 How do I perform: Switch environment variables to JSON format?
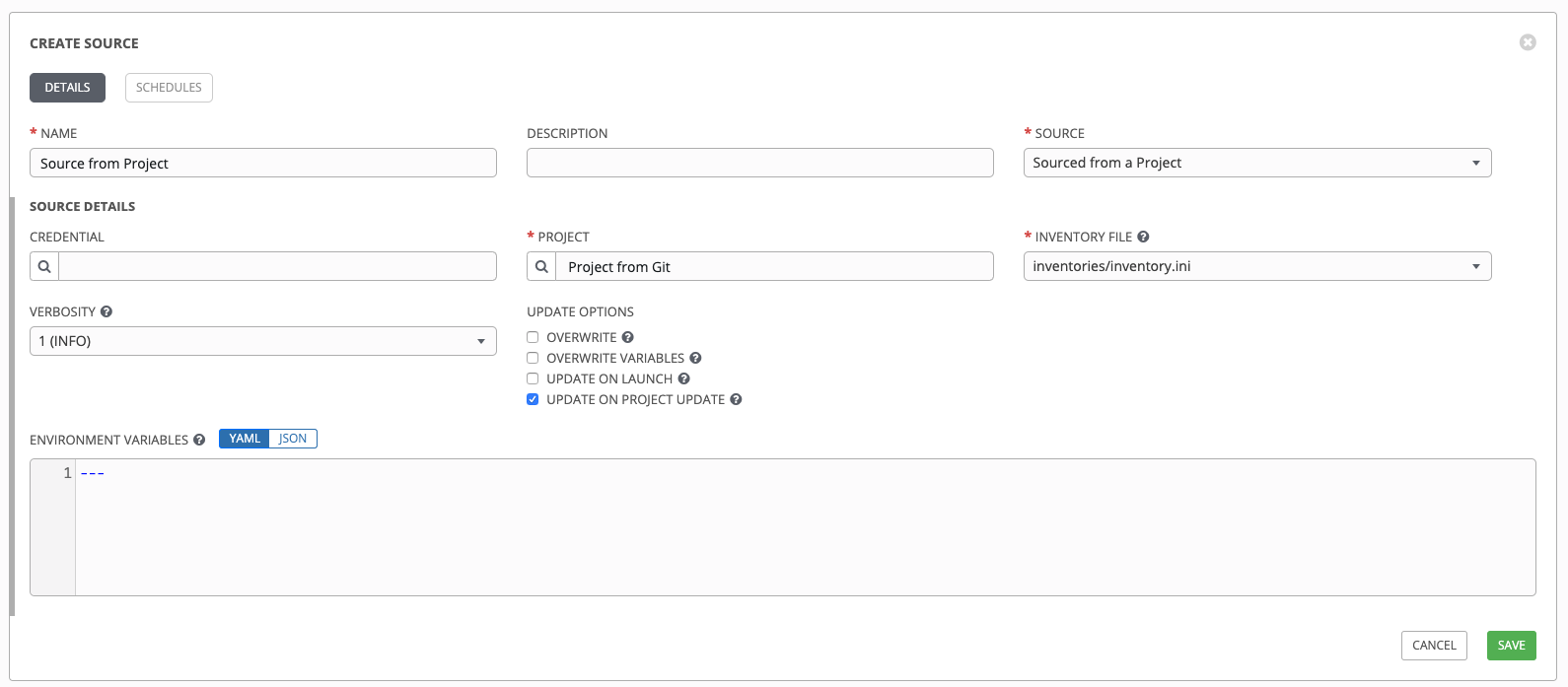click(x=293, y=439)
